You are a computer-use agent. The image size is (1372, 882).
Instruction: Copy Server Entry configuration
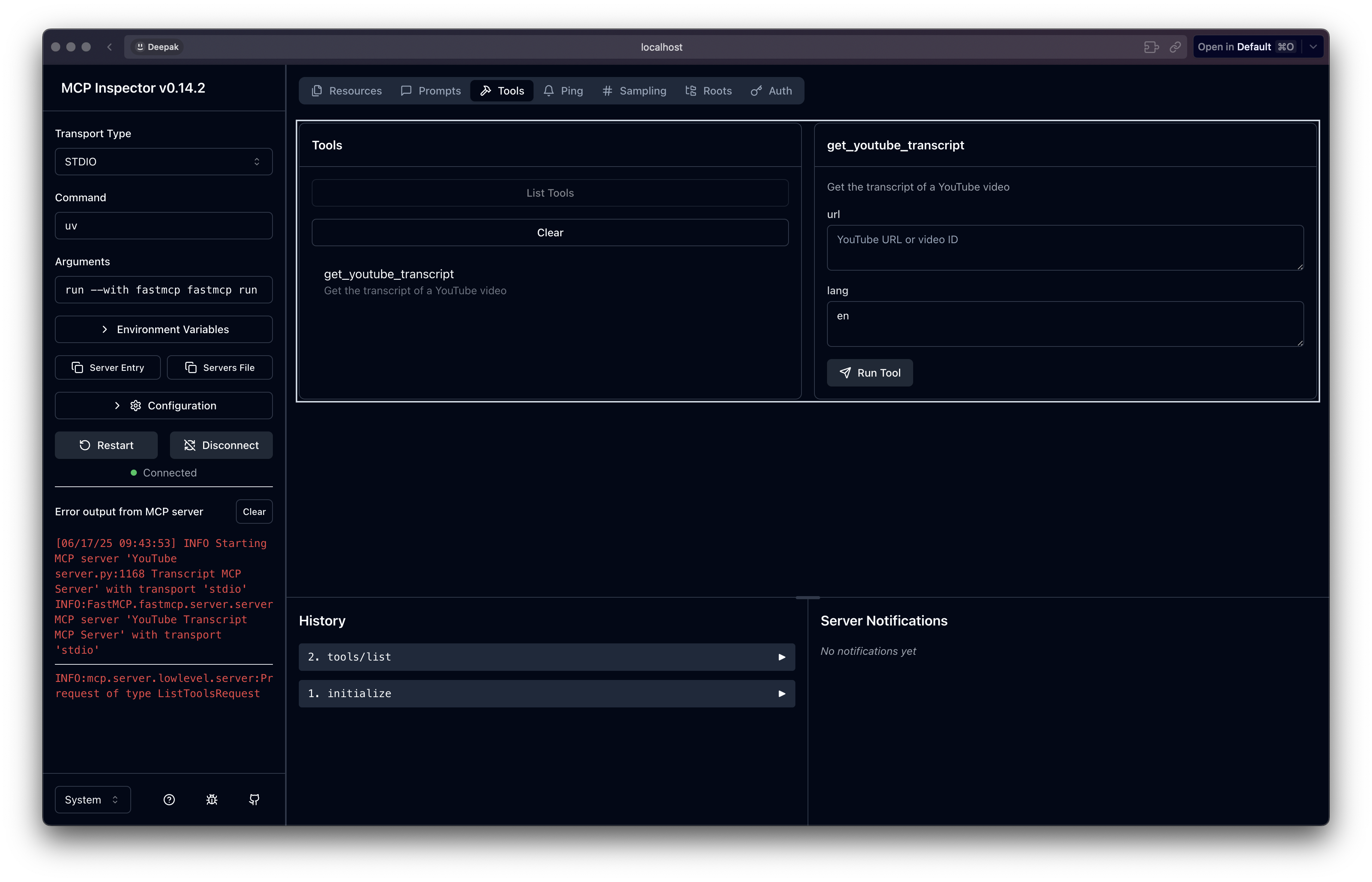(x=107, y=368)
